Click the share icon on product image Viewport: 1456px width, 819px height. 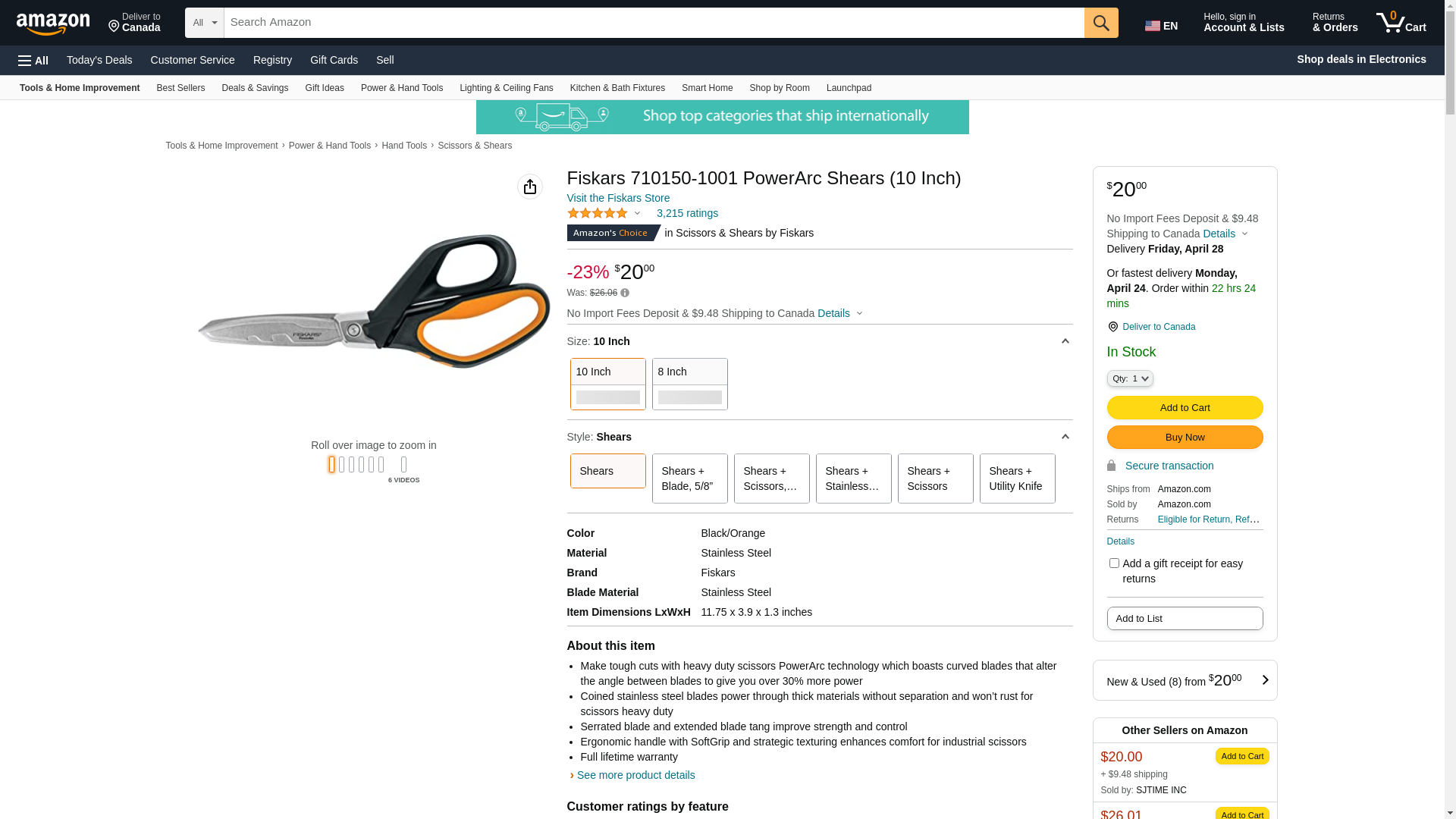click(530, 187)
